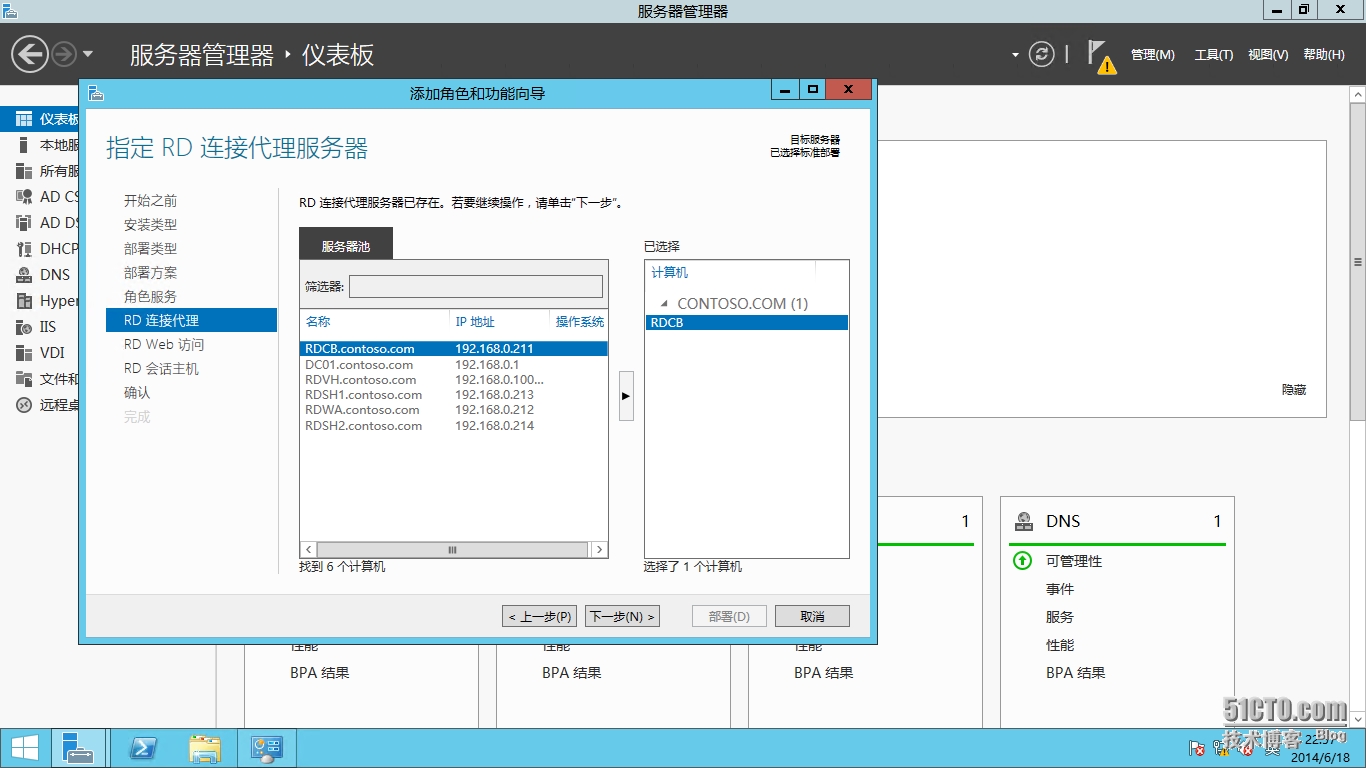Screen dimensions: 1366x768
Task: Select the all servers icon in sidebar
Action: [x=24, y=171]
